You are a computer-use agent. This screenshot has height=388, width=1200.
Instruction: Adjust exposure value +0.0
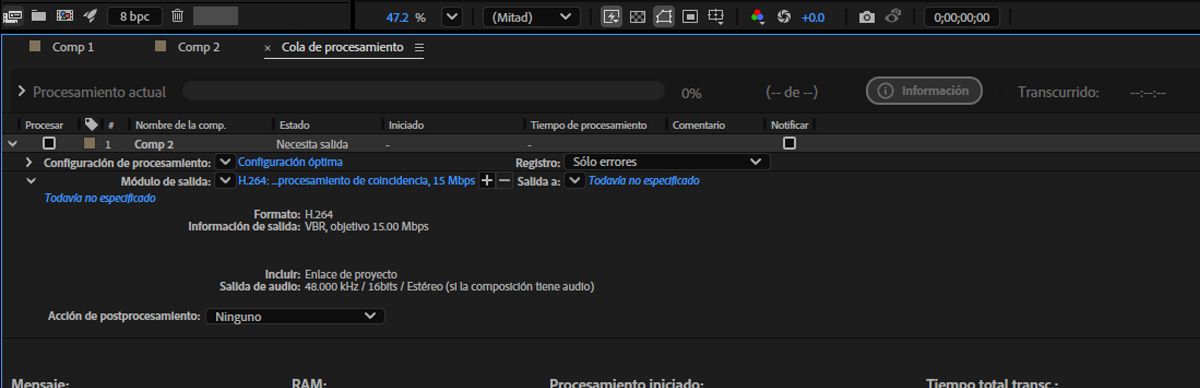(x=813, y=17)
